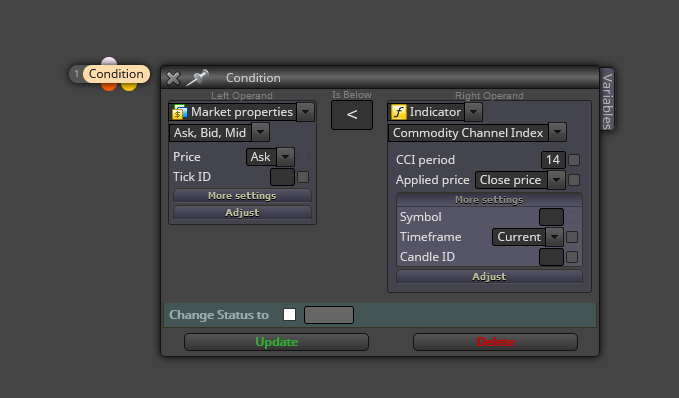Open the Timeframe Current dropdown
Image resolution: width=679 pixels, height=398 pixels.
click(x=554, y=237)
